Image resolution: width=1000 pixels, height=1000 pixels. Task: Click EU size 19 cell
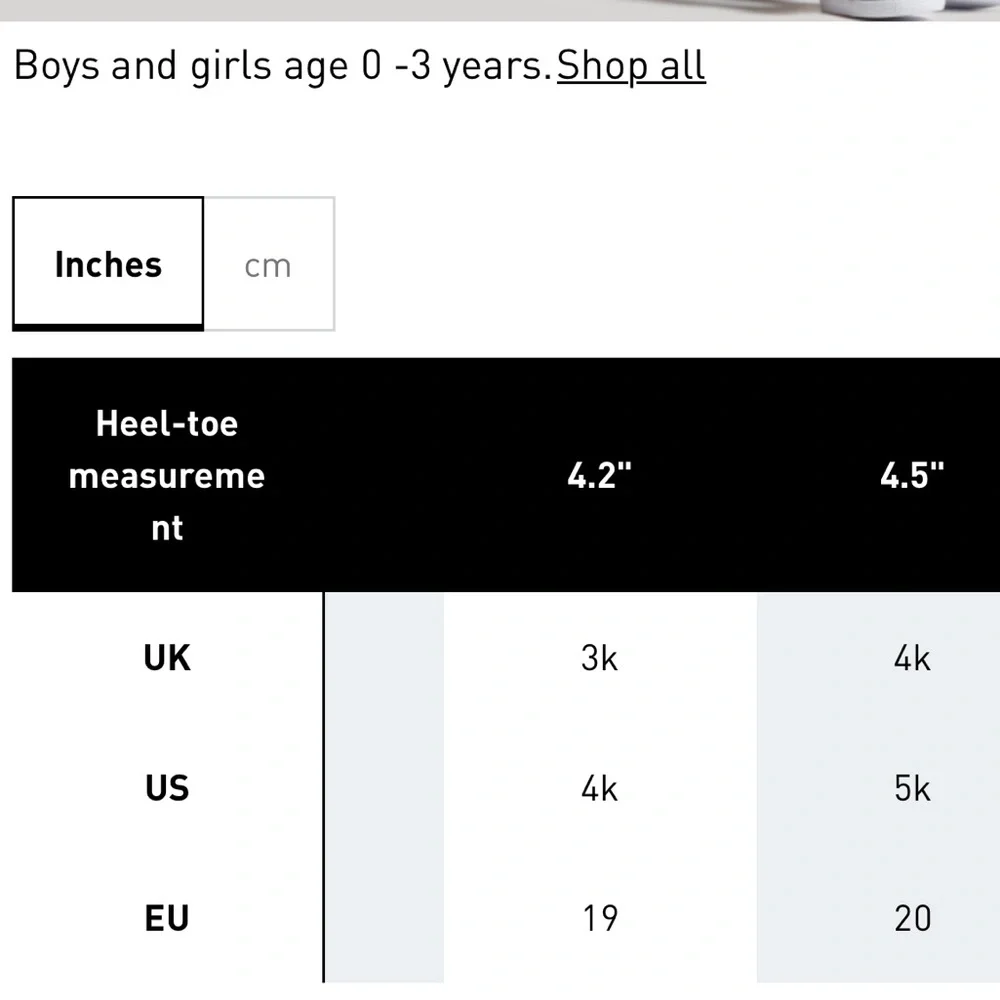(599, 918)
